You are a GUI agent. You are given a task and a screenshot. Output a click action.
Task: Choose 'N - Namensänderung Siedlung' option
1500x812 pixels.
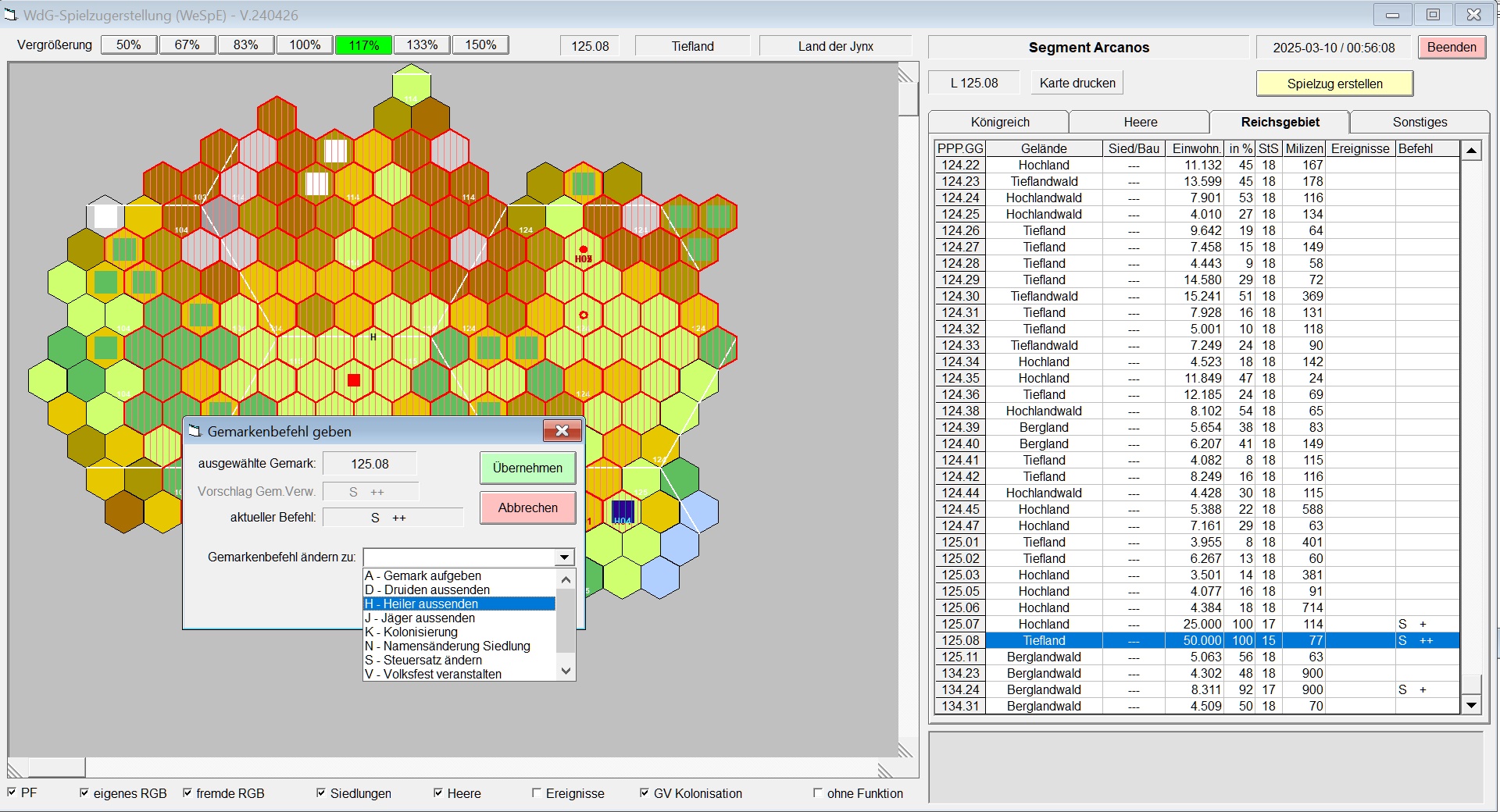459,646
